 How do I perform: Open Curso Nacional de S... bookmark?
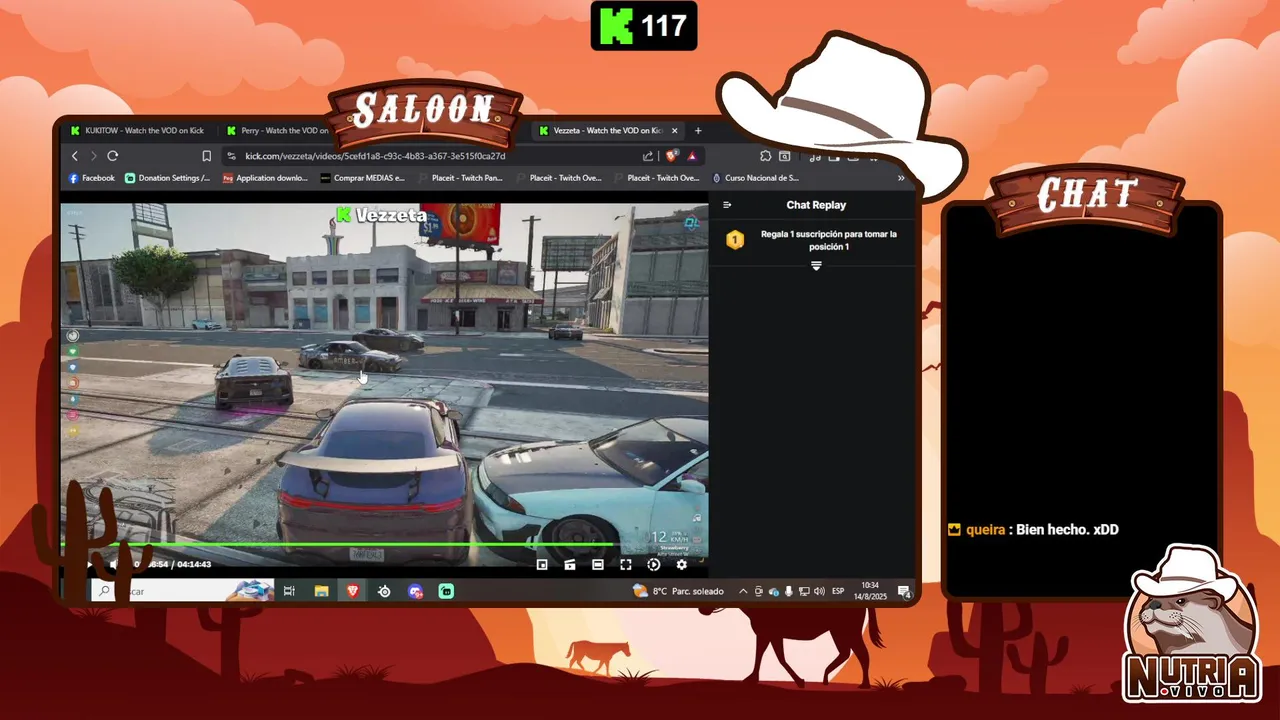coord(755,178)
